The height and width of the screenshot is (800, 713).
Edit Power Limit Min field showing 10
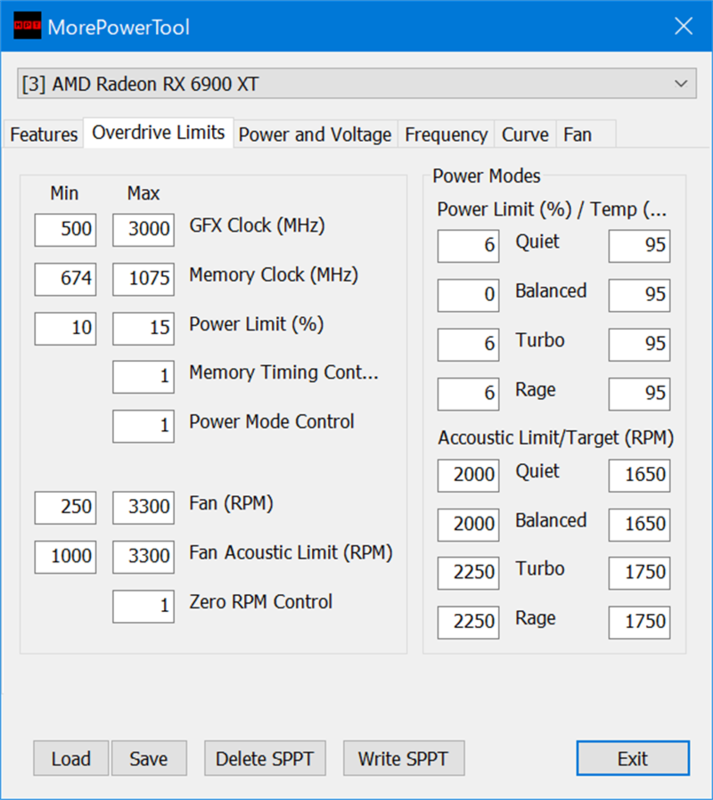65,329
